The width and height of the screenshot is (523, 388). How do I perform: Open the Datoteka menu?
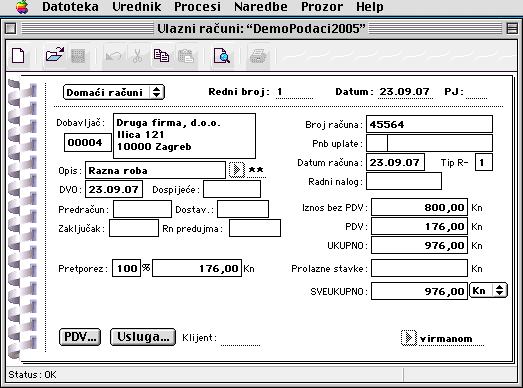click(70, 7)
